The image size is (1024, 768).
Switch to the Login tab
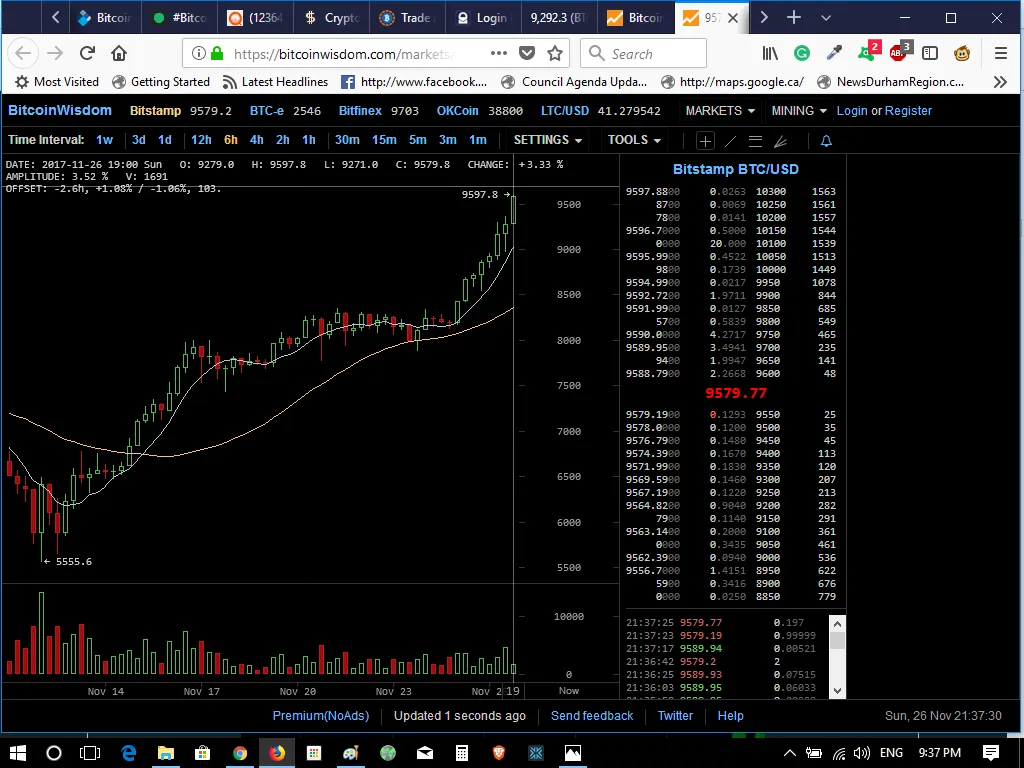[x=483, y=18]
